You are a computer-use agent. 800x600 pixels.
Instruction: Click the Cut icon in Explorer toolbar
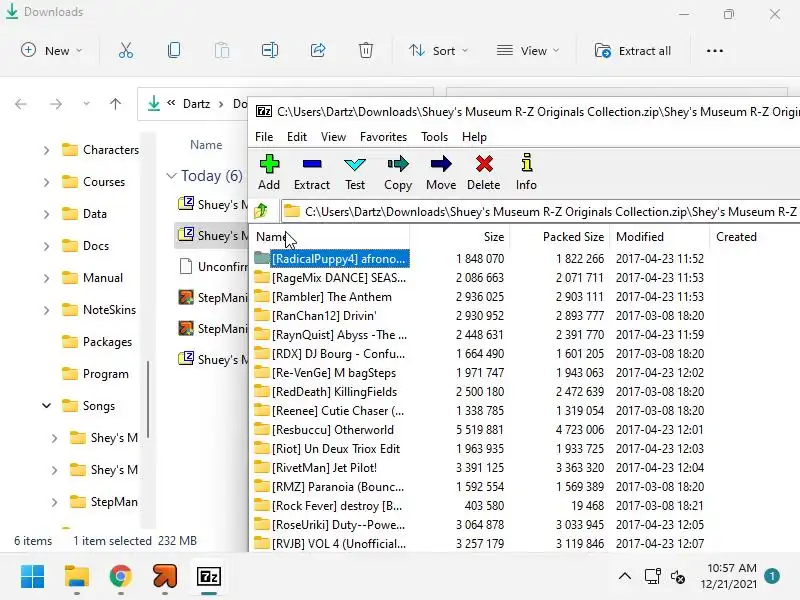[x=126, y=51]
